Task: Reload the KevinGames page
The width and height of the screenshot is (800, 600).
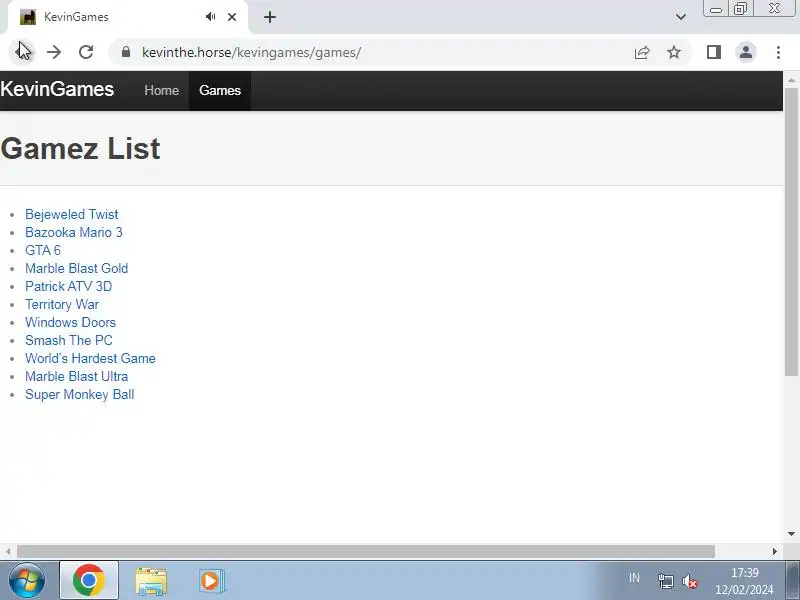Action: tap(86, 52)
